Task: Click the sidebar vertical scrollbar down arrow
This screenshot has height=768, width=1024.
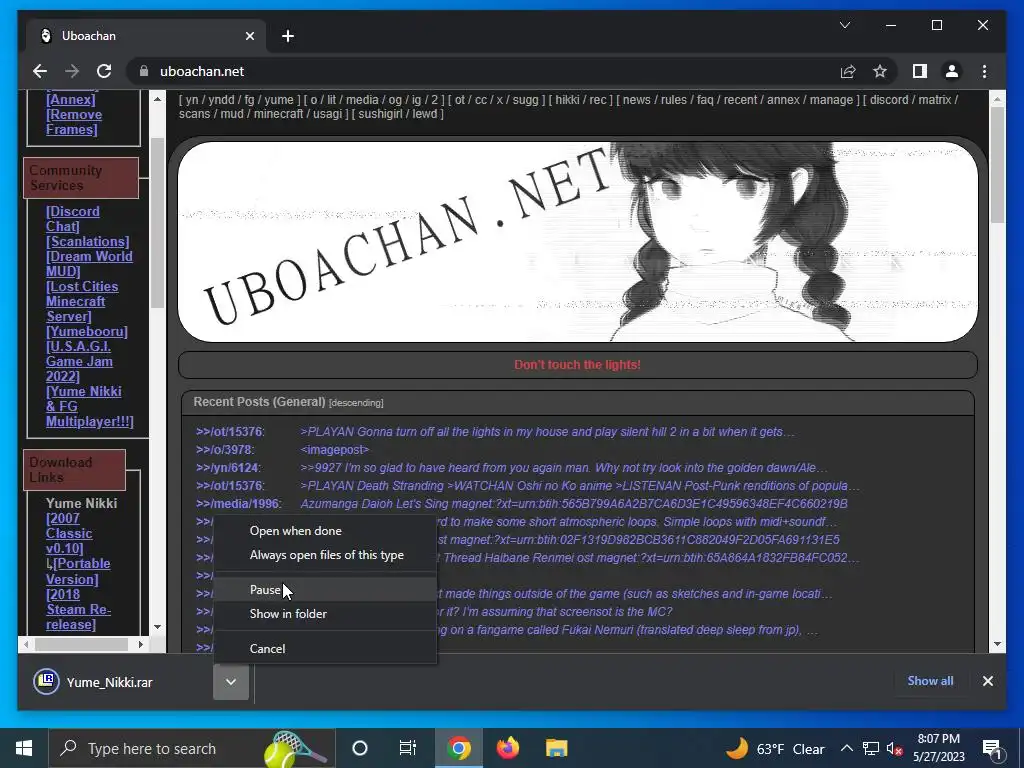Action: coord(157,627)
